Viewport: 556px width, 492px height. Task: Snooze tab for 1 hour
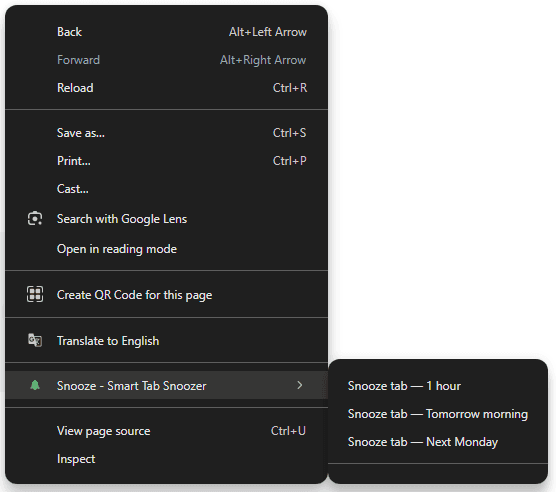tap(438, 386)
